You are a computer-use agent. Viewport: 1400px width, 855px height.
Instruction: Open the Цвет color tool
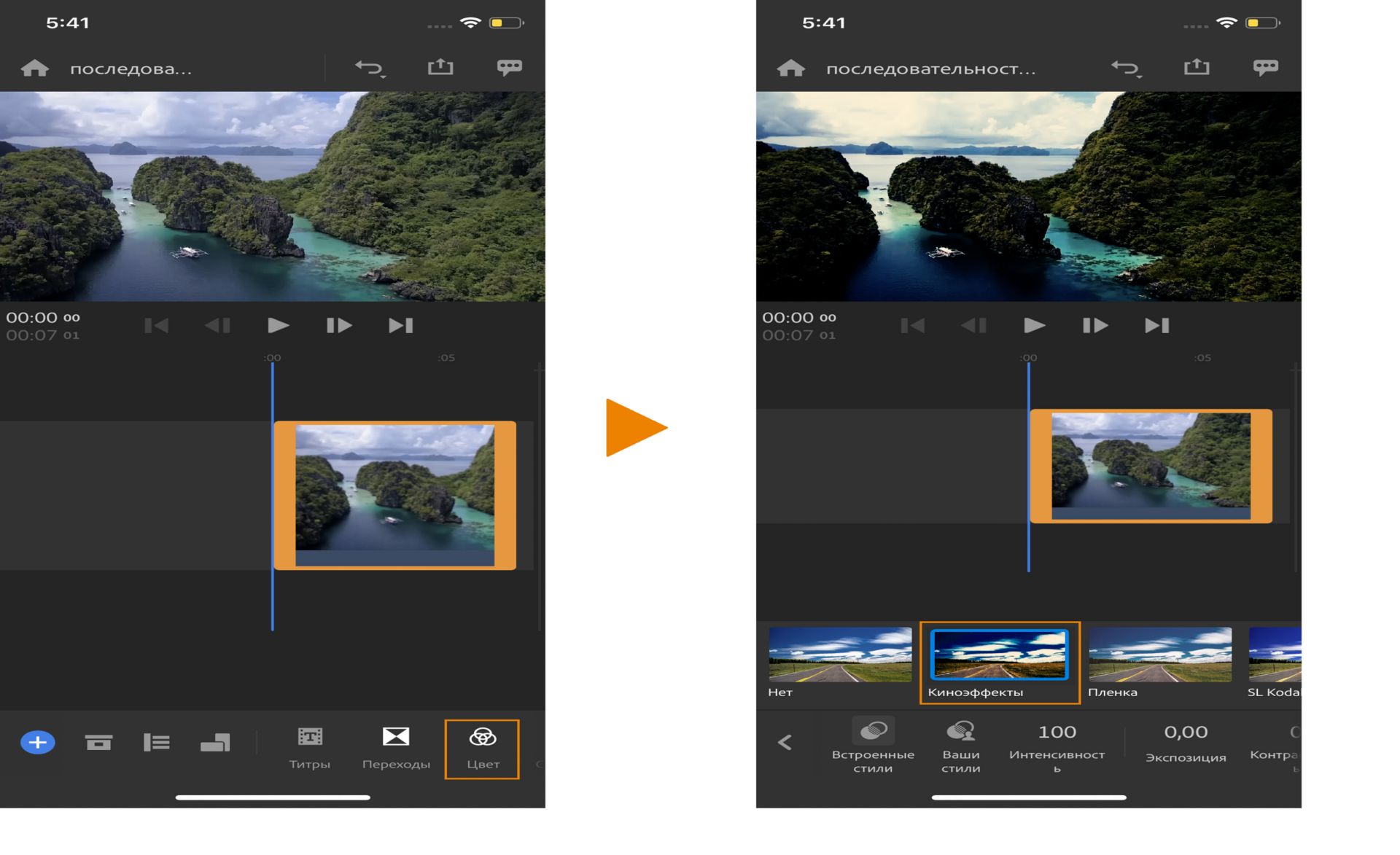482,748
